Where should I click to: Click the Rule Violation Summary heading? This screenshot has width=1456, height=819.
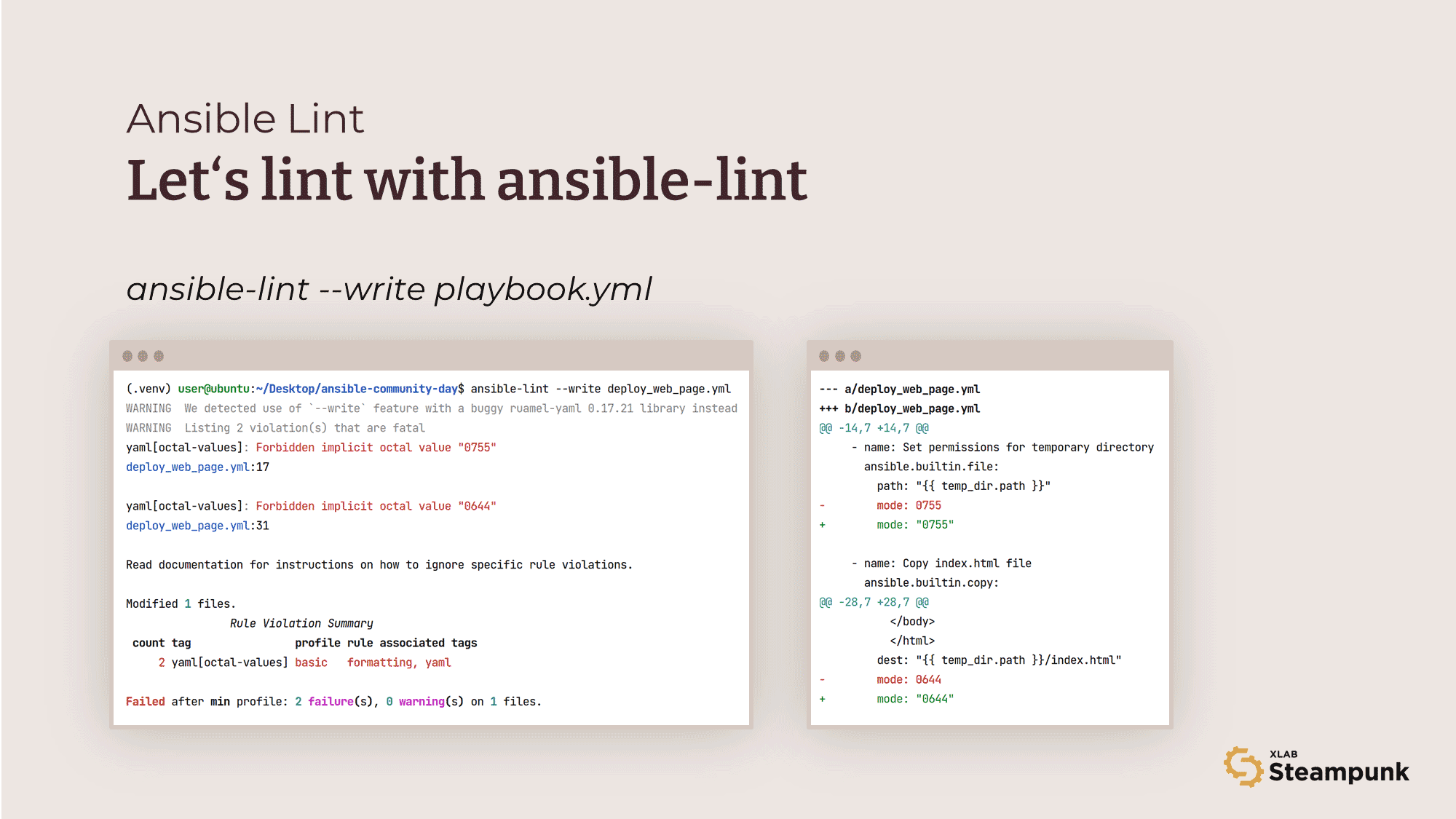point(301,623)
